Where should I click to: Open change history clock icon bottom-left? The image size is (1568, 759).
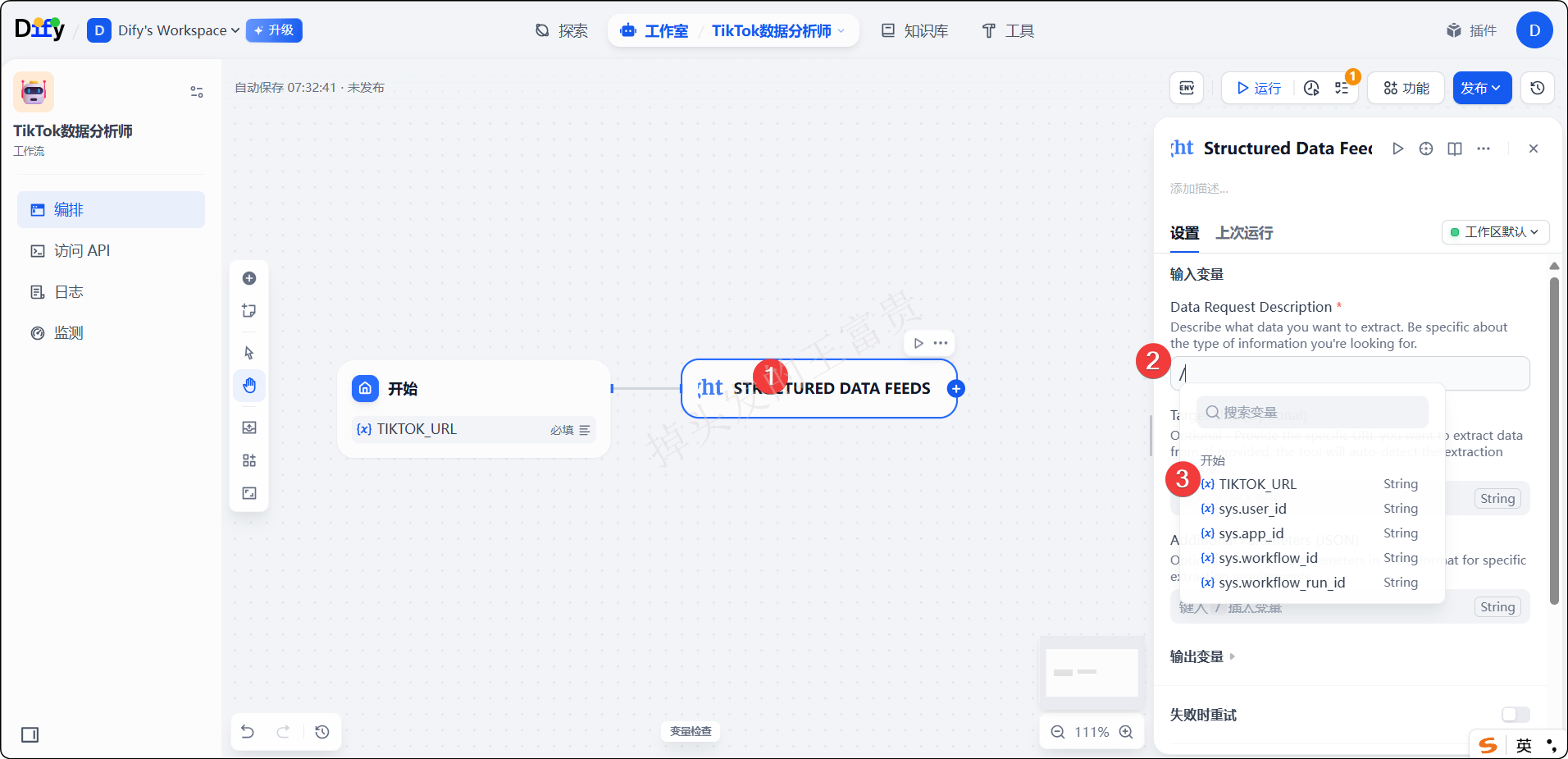(322, 731)
